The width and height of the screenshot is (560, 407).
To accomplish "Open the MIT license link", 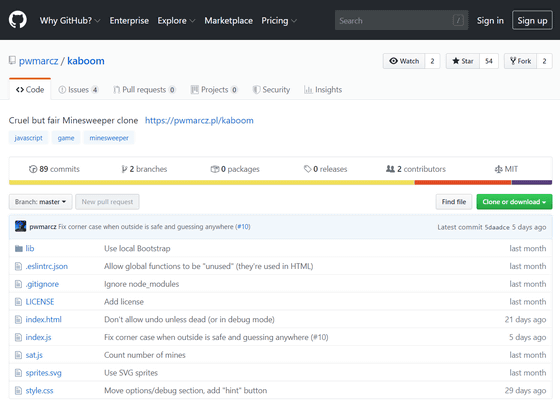I will (506, 169).
